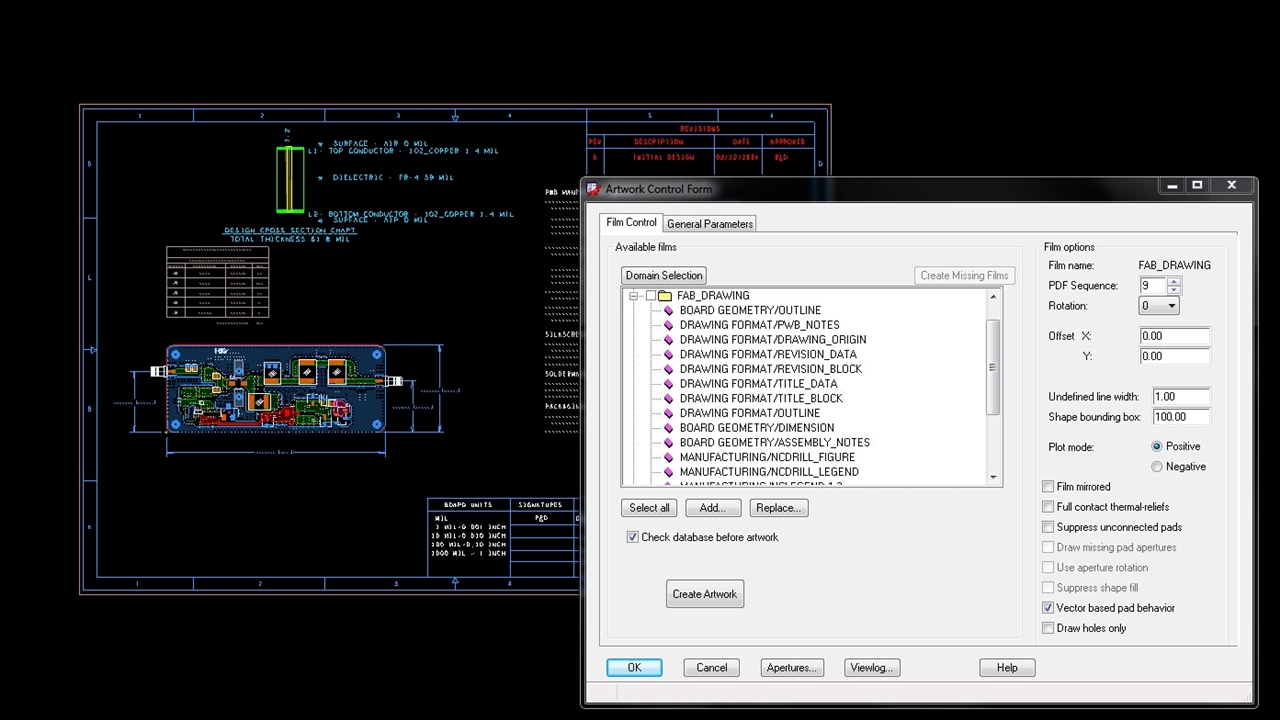Disable Vector based pad behavior

(x=1048, y=608)
